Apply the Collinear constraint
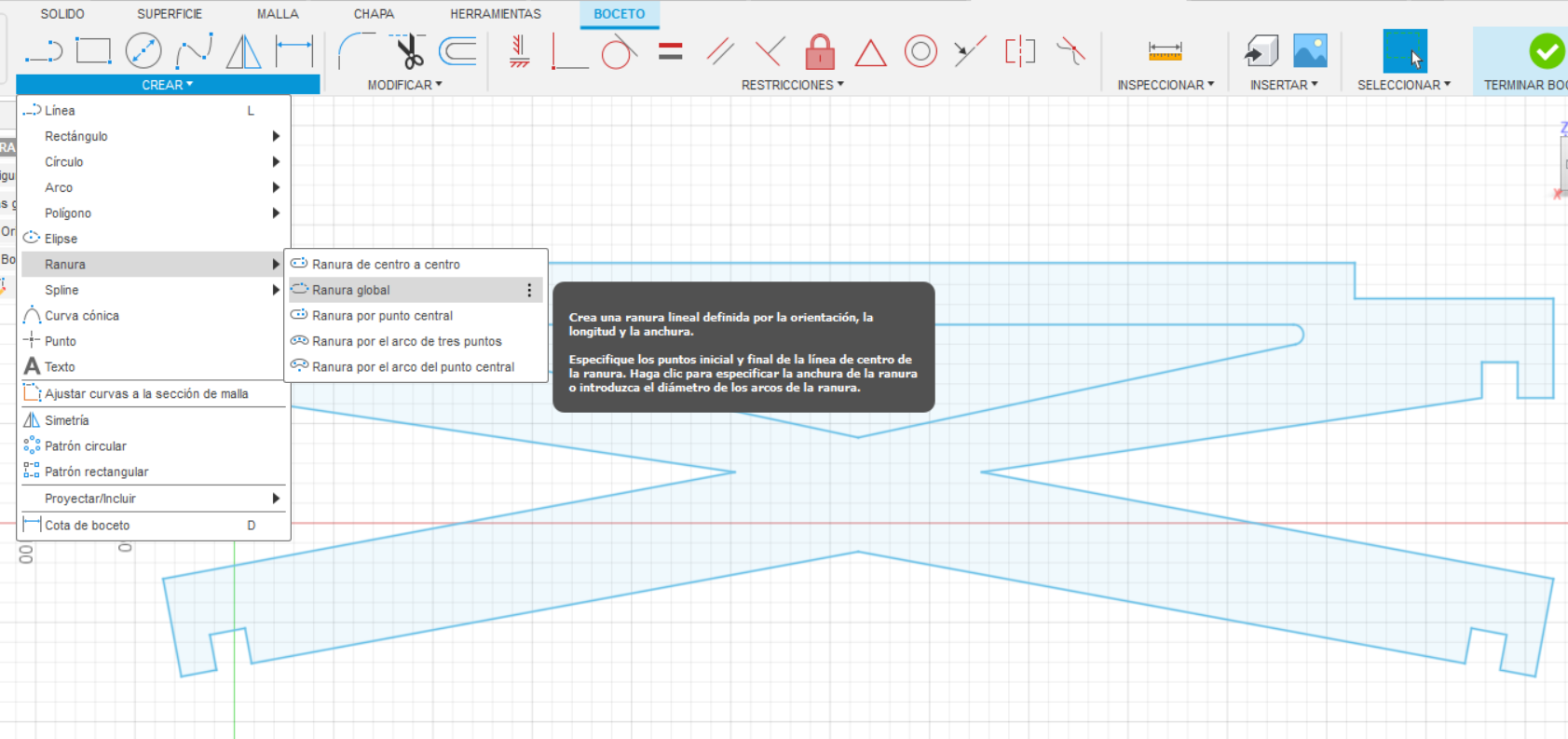The height and width of the screenshot is (739, 1568). pyautogui.click(x=970, y=51)
